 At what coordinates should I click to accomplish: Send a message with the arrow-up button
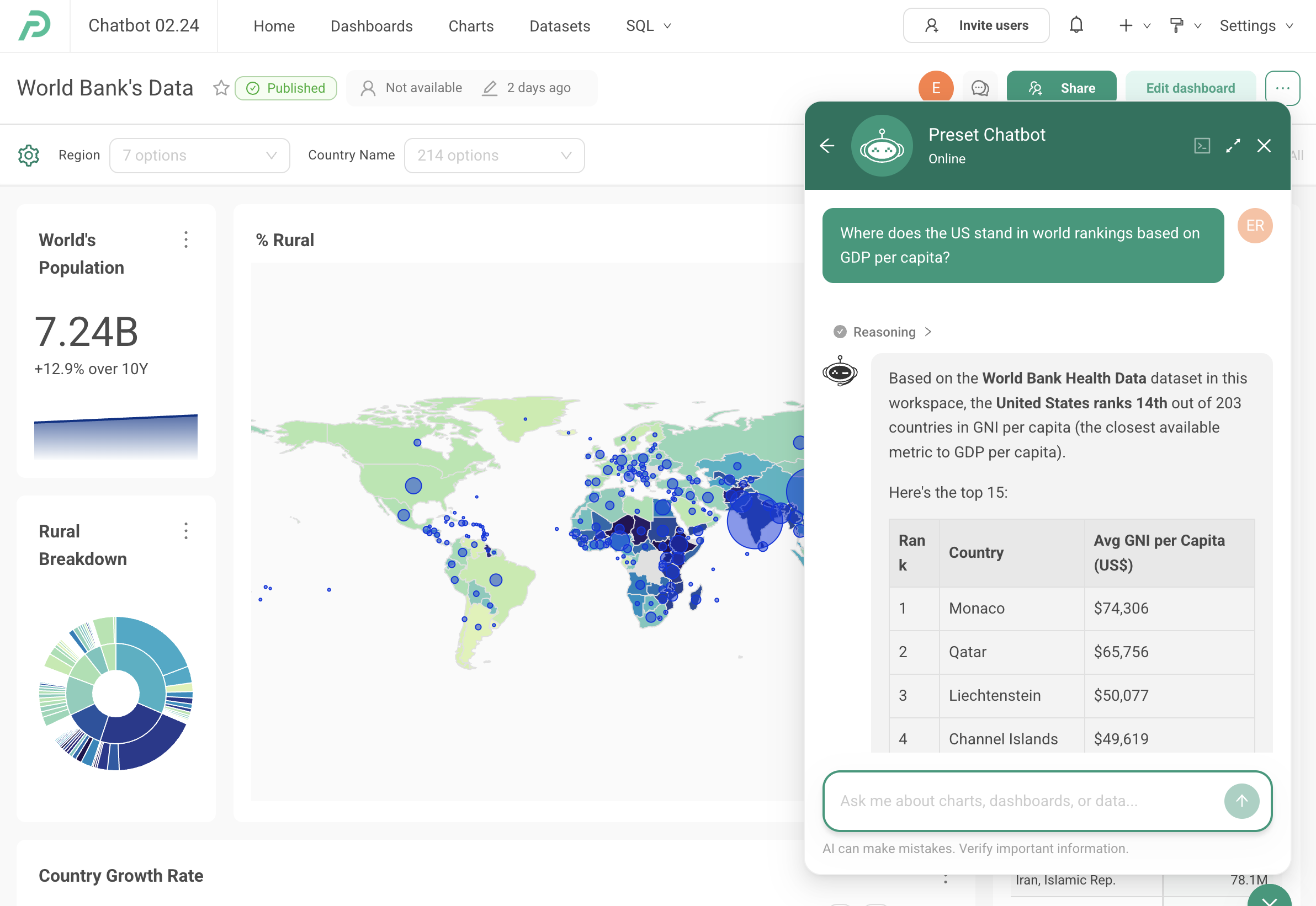[x=1241, y=802]
